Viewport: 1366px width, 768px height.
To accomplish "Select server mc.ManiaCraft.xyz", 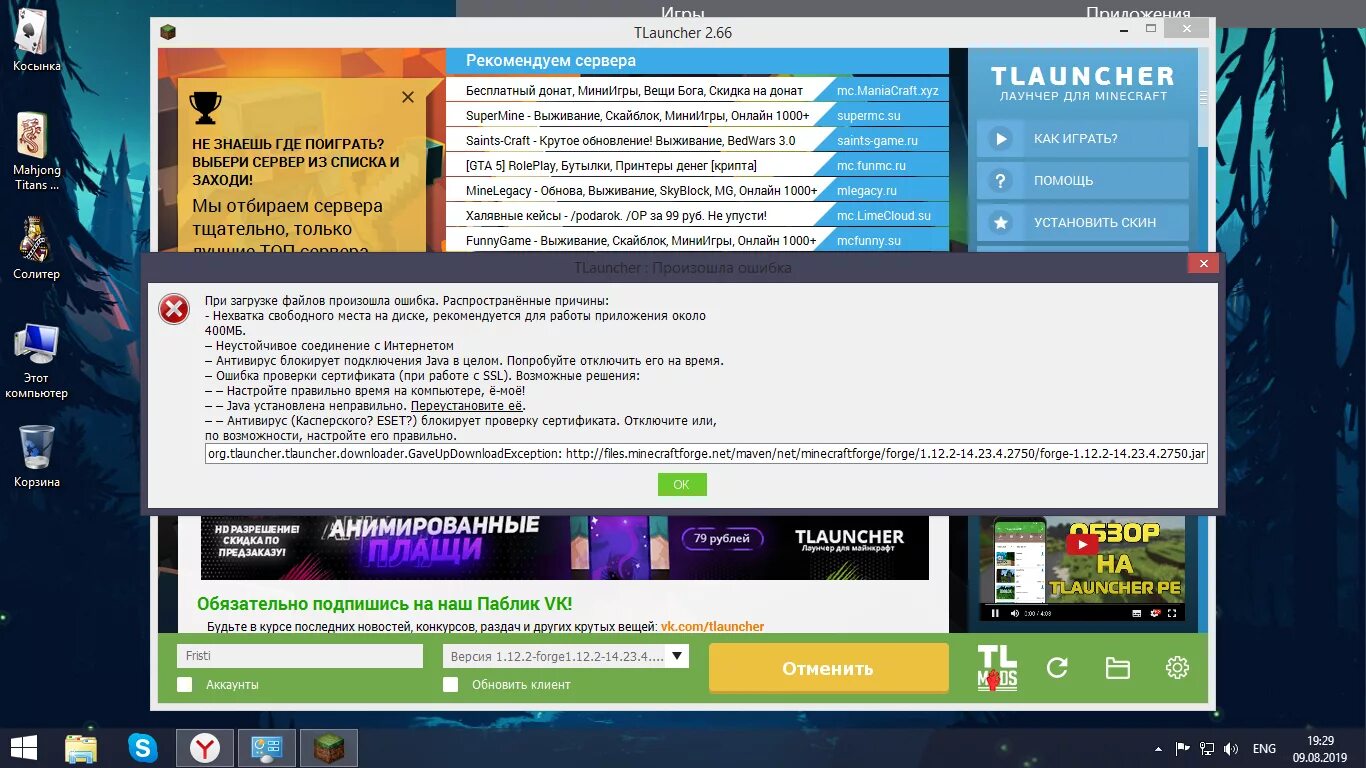I will tap(888, 90).
